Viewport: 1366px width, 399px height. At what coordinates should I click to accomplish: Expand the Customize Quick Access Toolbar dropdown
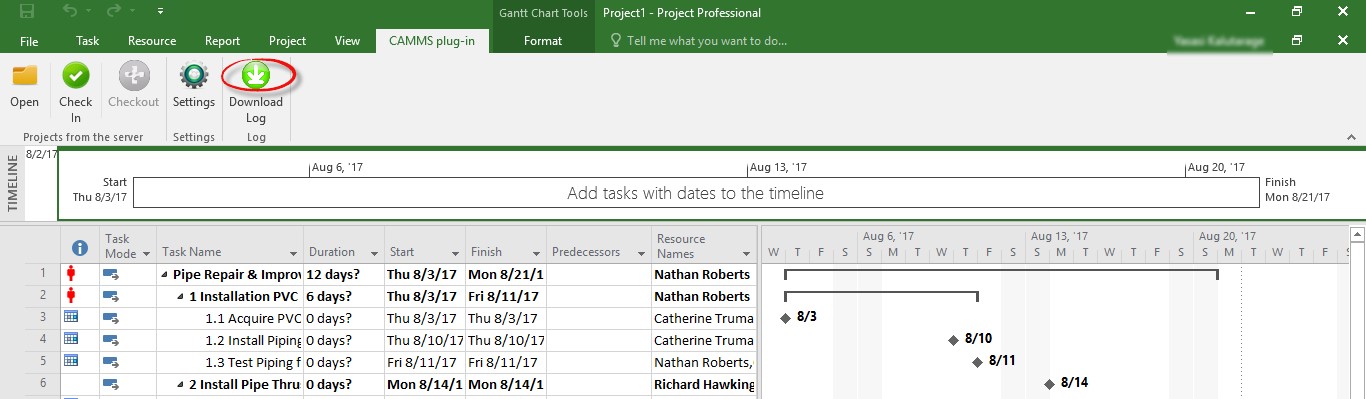coord(161,12)
